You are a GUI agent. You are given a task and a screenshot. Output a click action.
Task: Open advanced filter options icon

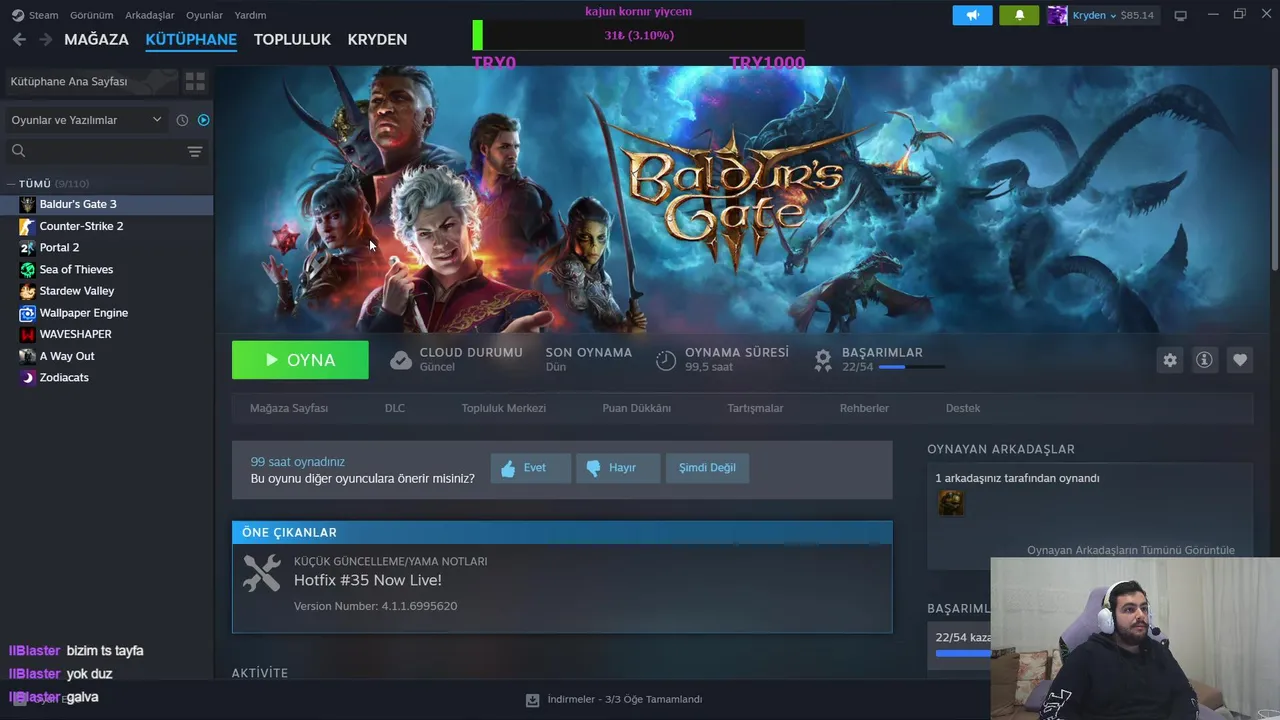tap(195, 151)
